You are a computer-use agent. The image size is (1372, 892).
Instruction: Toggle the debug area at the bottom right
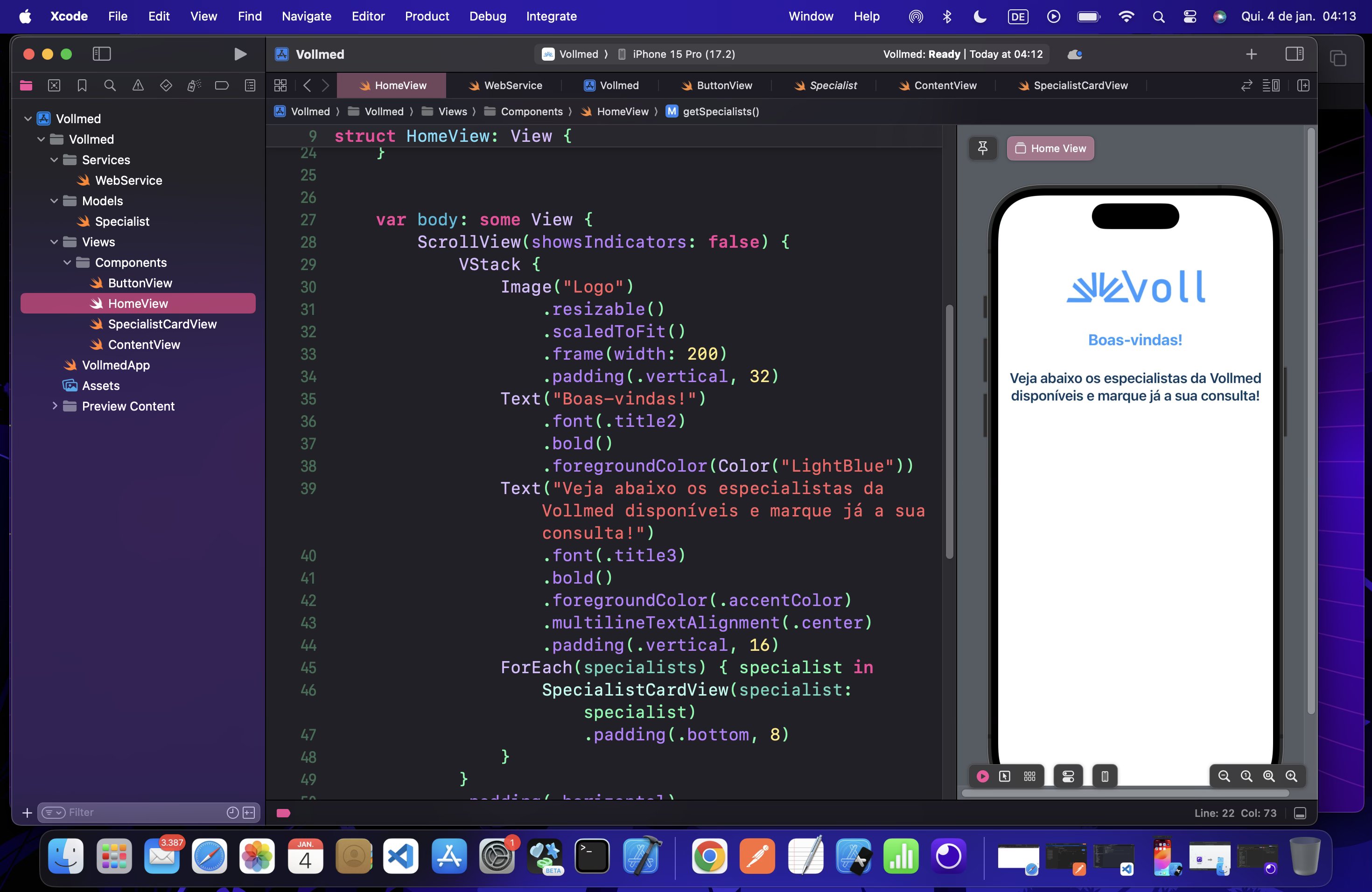(x=1300, y=813)
